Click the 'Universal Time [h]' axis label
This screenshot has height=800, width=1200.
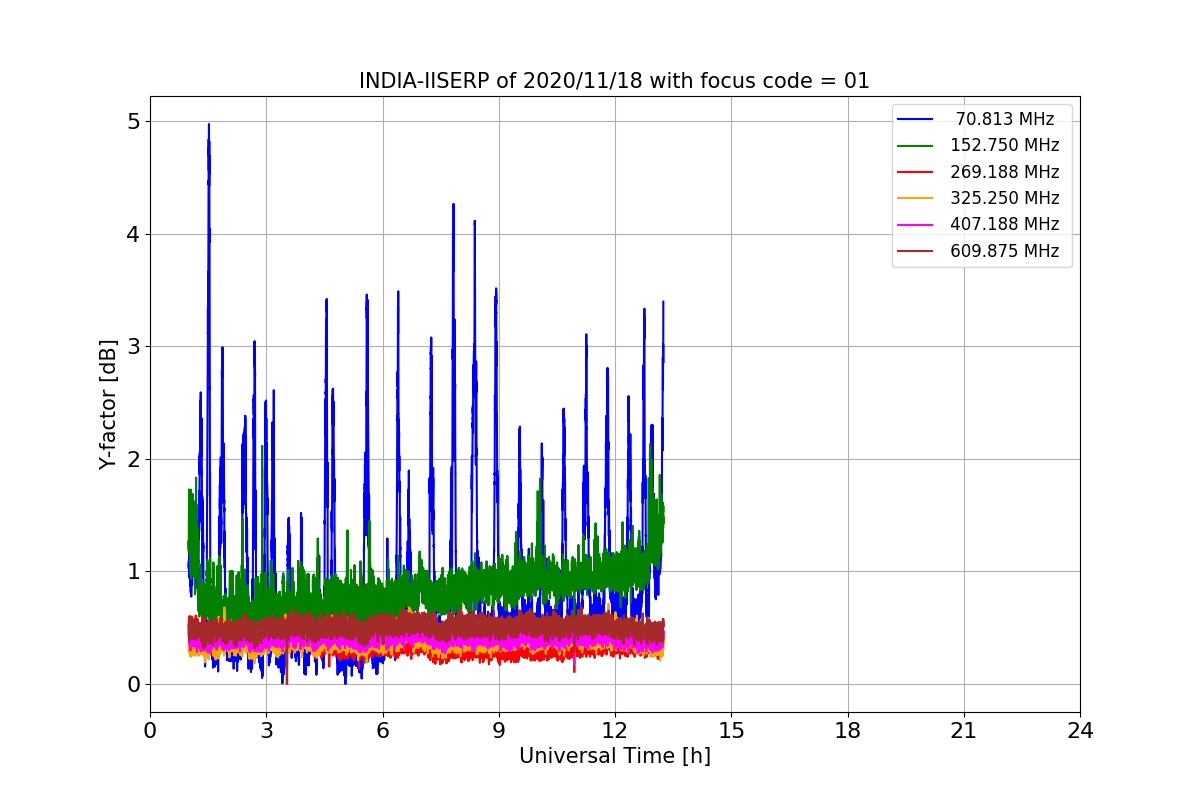click(615, 757)
